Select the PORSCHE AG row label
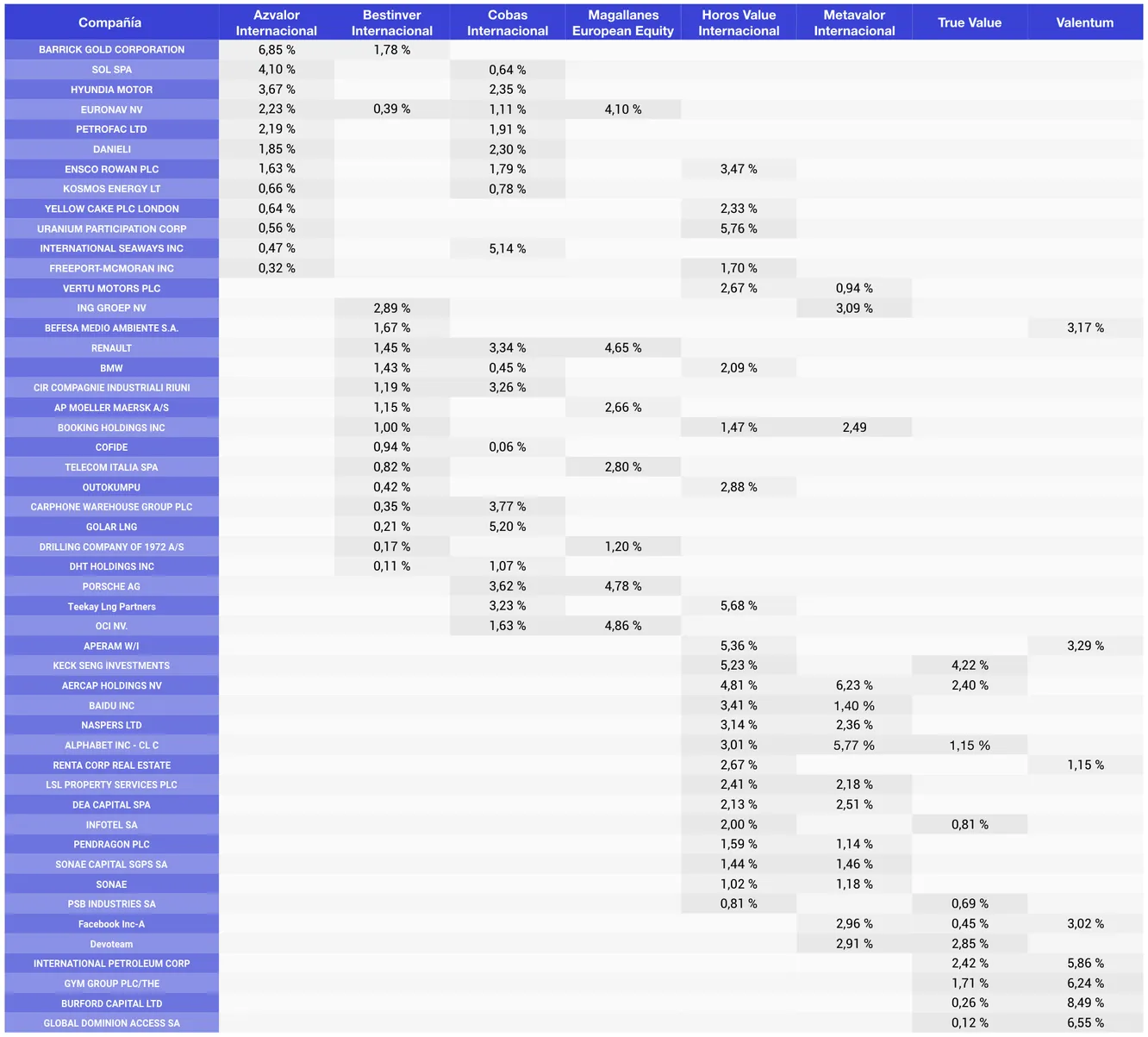This screenshot has height=1037, width=1148. (x=111, y=586)
